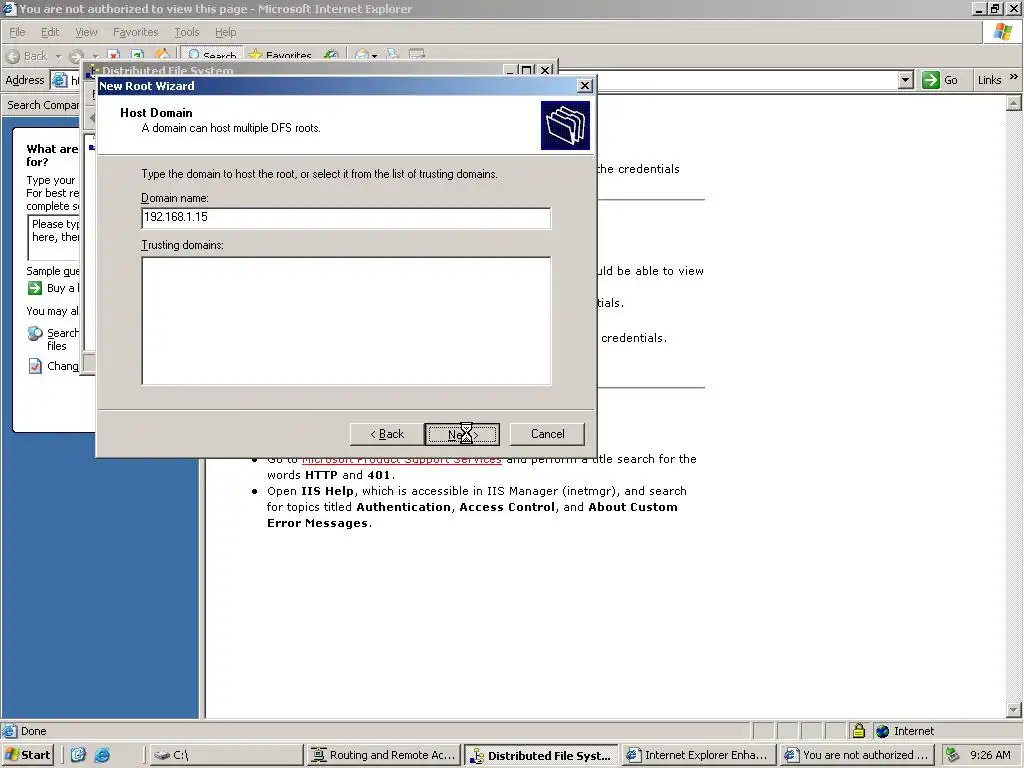Image resolution: width=1024 pixels, height=768 pixels.
Task: Click the green Buy arrow sample query
Action: coord(35,288)
